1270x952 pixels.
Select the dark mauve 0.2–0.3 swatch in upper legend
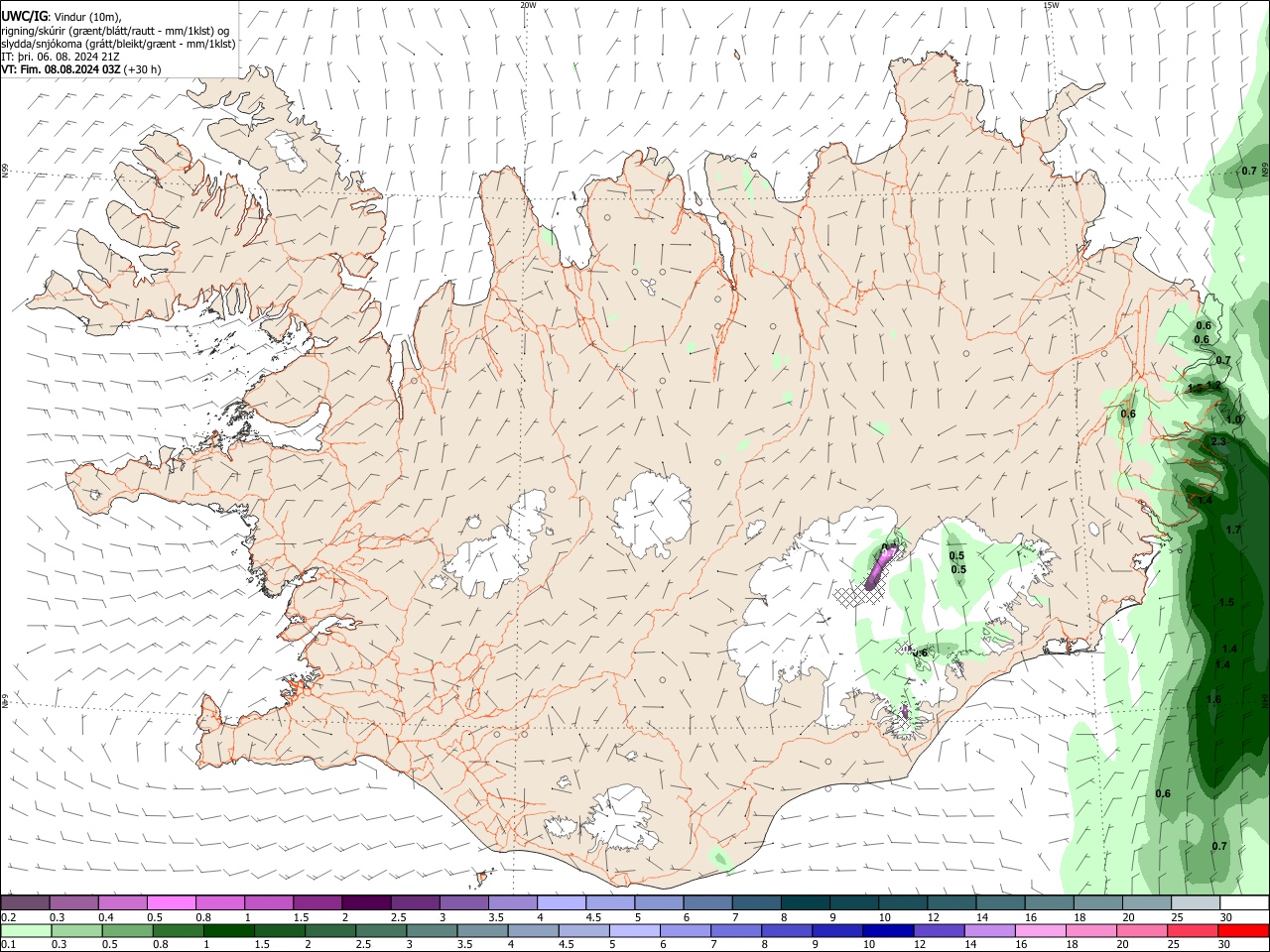coord(25,903)
